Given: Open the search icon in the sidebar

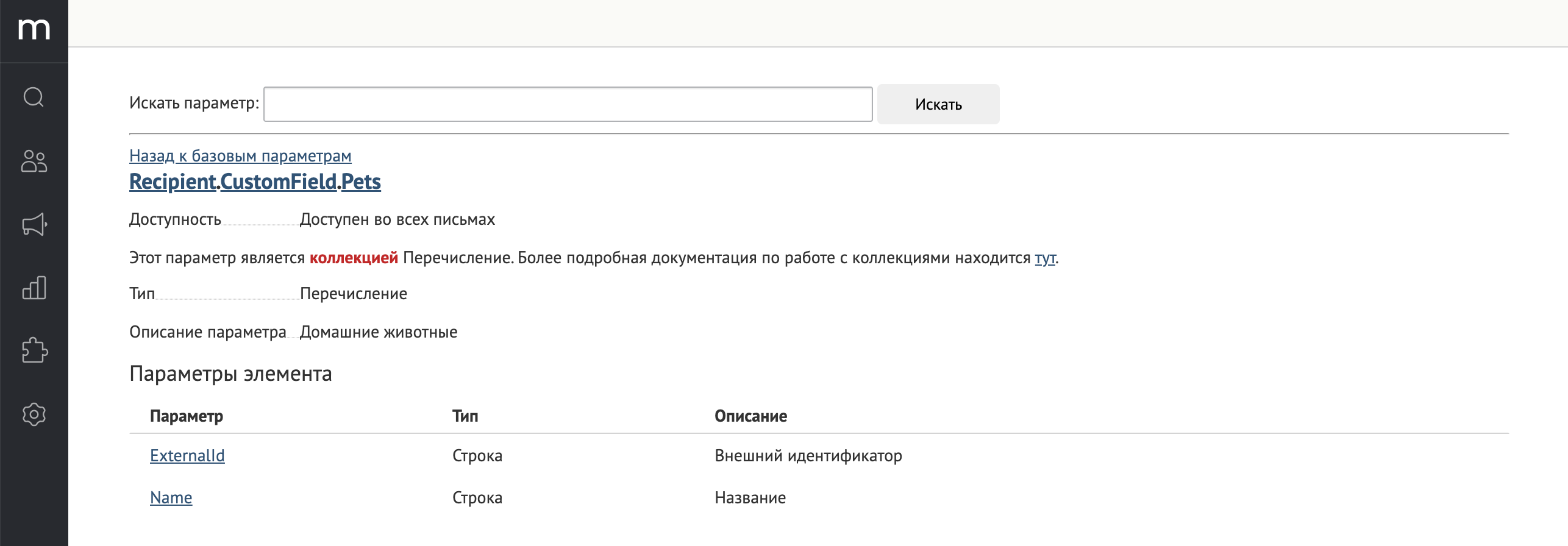Looking at the screenshot, I should [34, 97].
